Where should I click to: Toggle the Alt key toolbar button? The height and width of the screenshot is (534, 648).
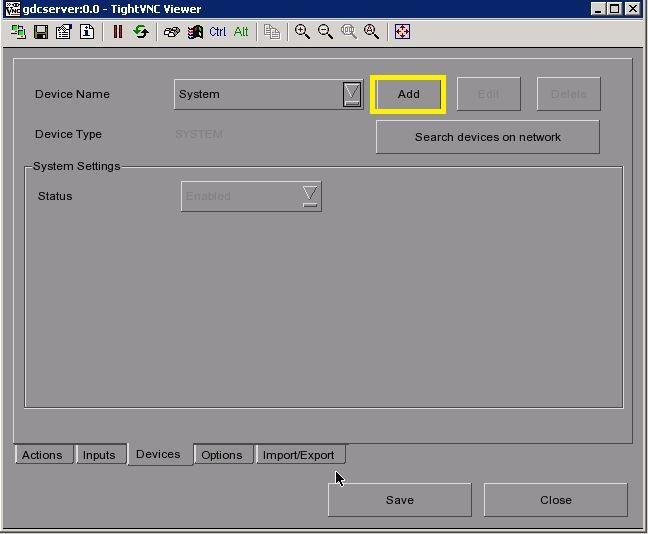[x=241, y=32]
